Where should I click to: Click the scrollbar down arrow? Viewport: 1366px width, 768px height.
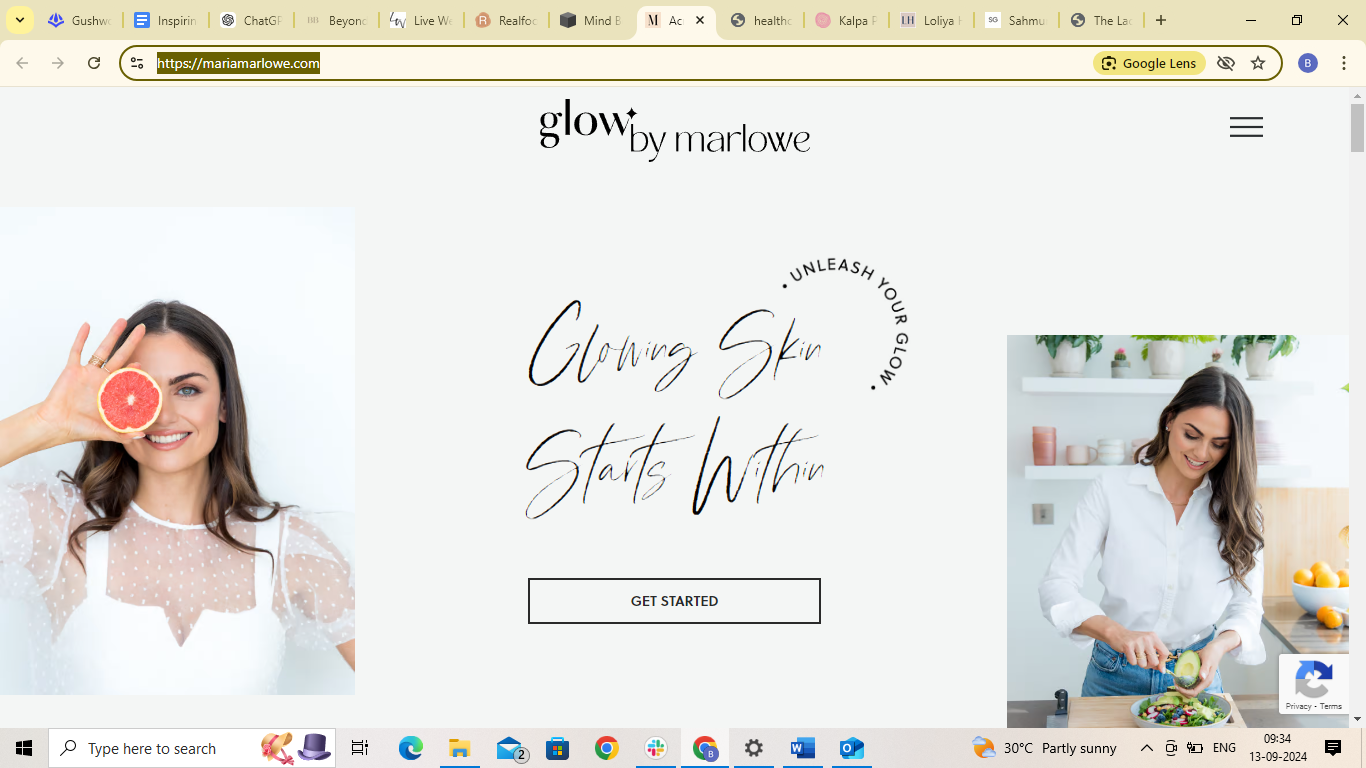pos(1357,719)
